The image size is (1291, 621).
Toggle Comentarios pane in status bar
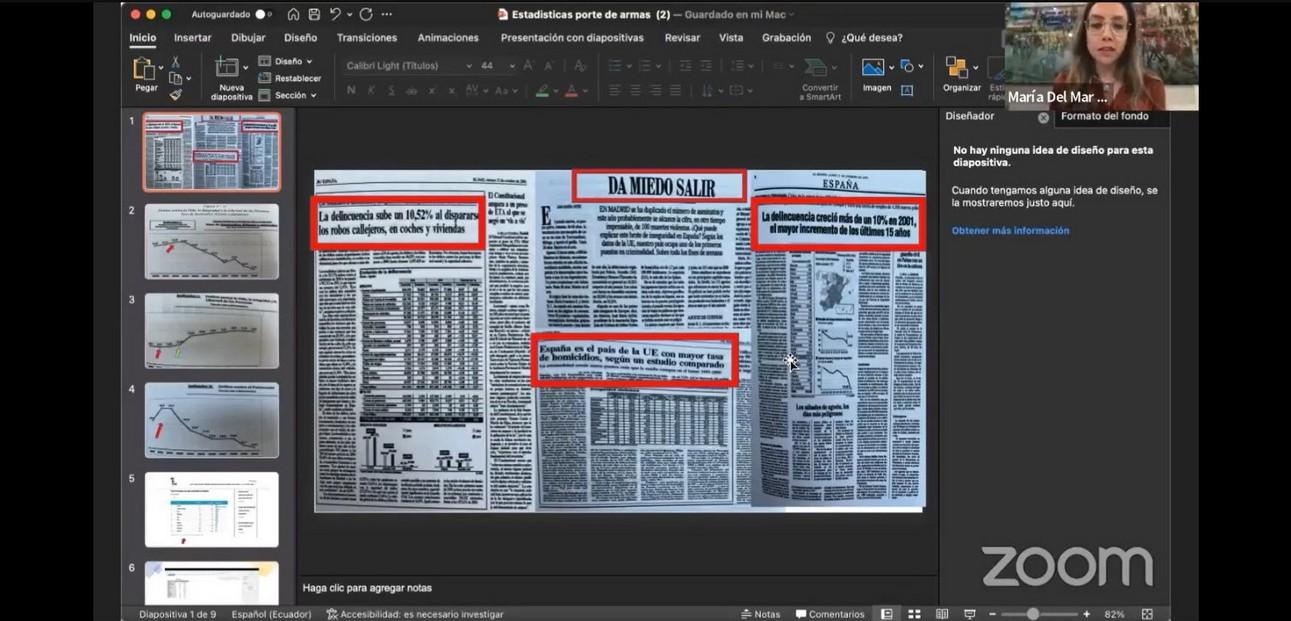[828, 614]
